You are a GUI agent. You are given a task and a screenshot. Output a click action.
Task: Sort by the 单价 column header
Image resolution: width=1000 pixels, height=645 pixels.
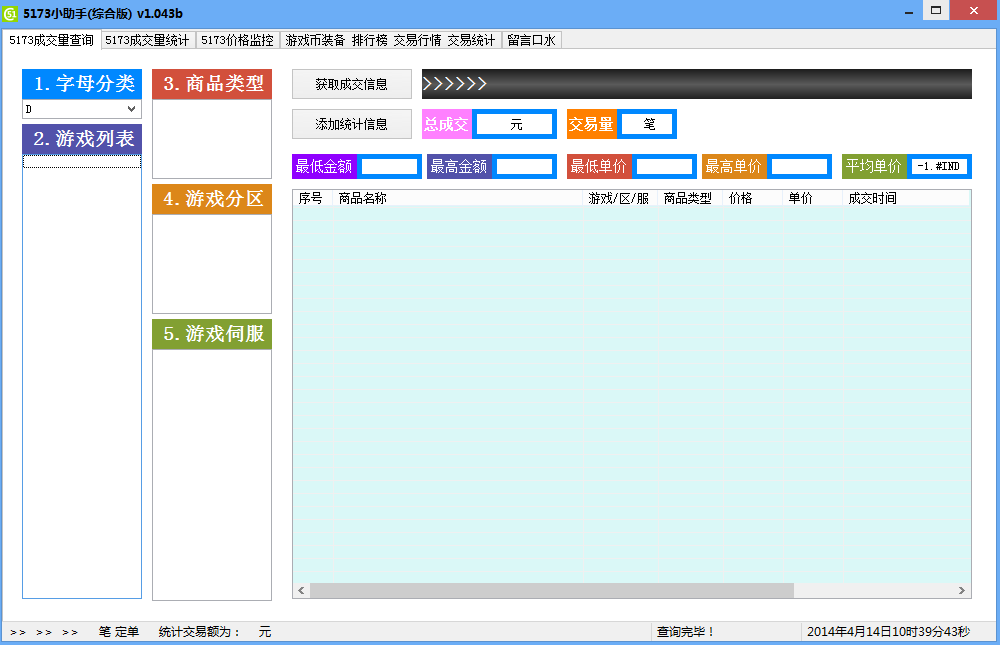pyautogui.click(x=812, y=198)
